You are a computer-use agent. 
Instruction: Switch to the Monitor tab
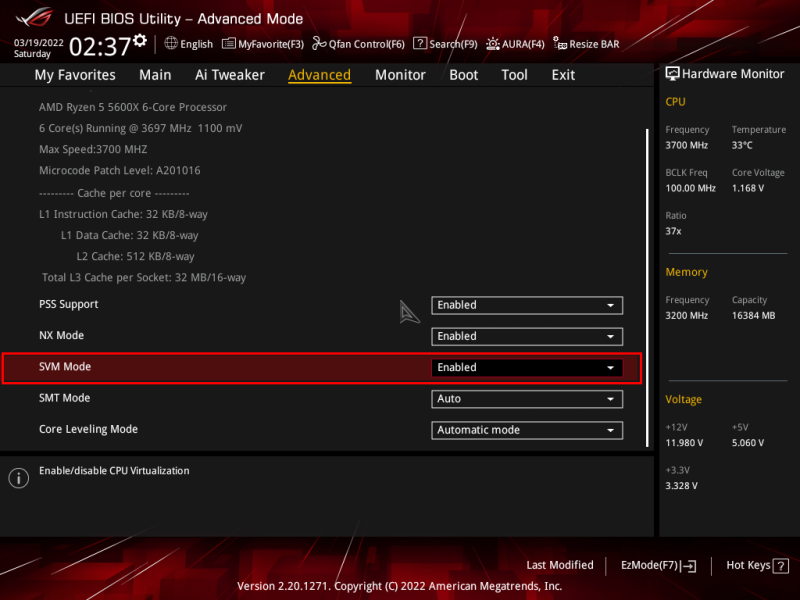400,74
